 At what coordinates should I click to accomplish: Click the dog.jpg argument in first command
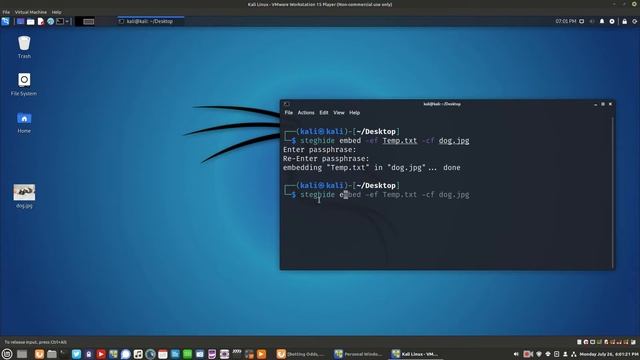pyautogui.click(x=454, y=141)
